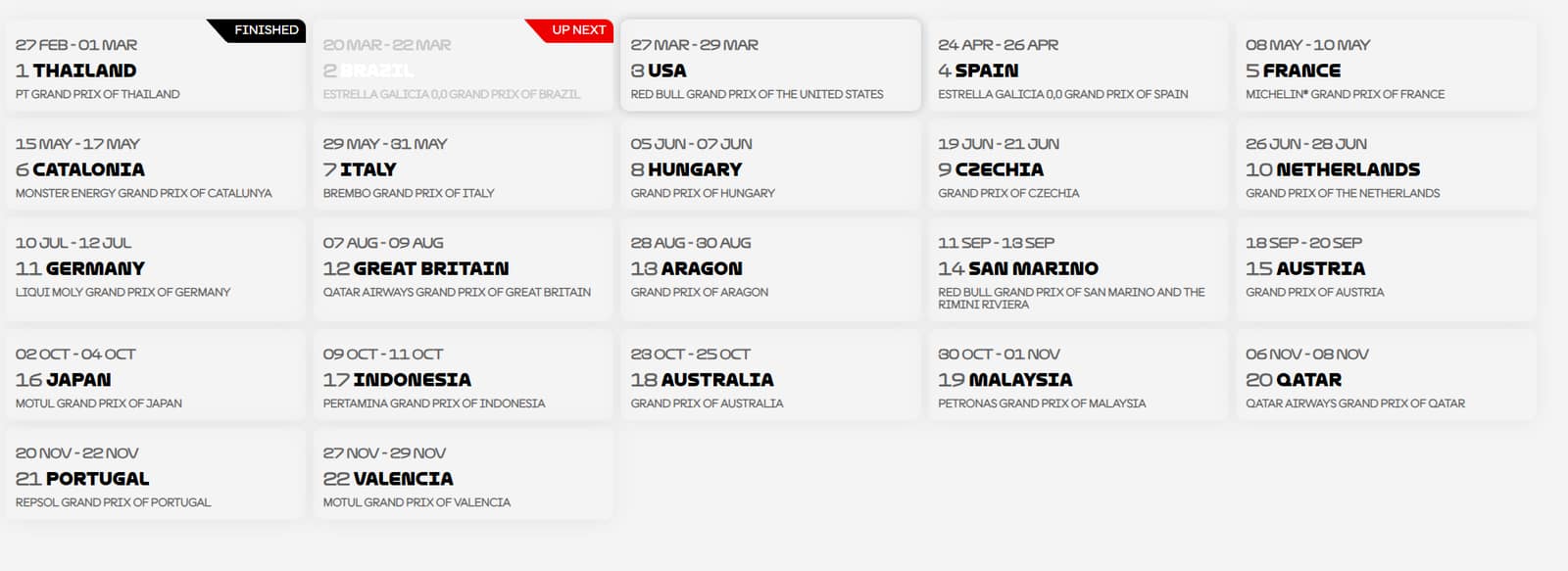Open the Hungary Grand Prix card
Screen dimensions: 1568x571
[770, 167]
